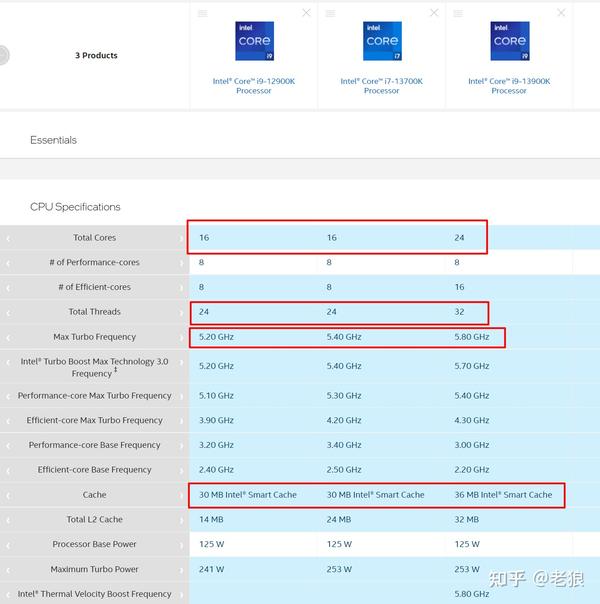Remove the Core i9-12900K from comparison
Image resolution: width=600 pixels, height=604 pixels.
click(306, 13)
